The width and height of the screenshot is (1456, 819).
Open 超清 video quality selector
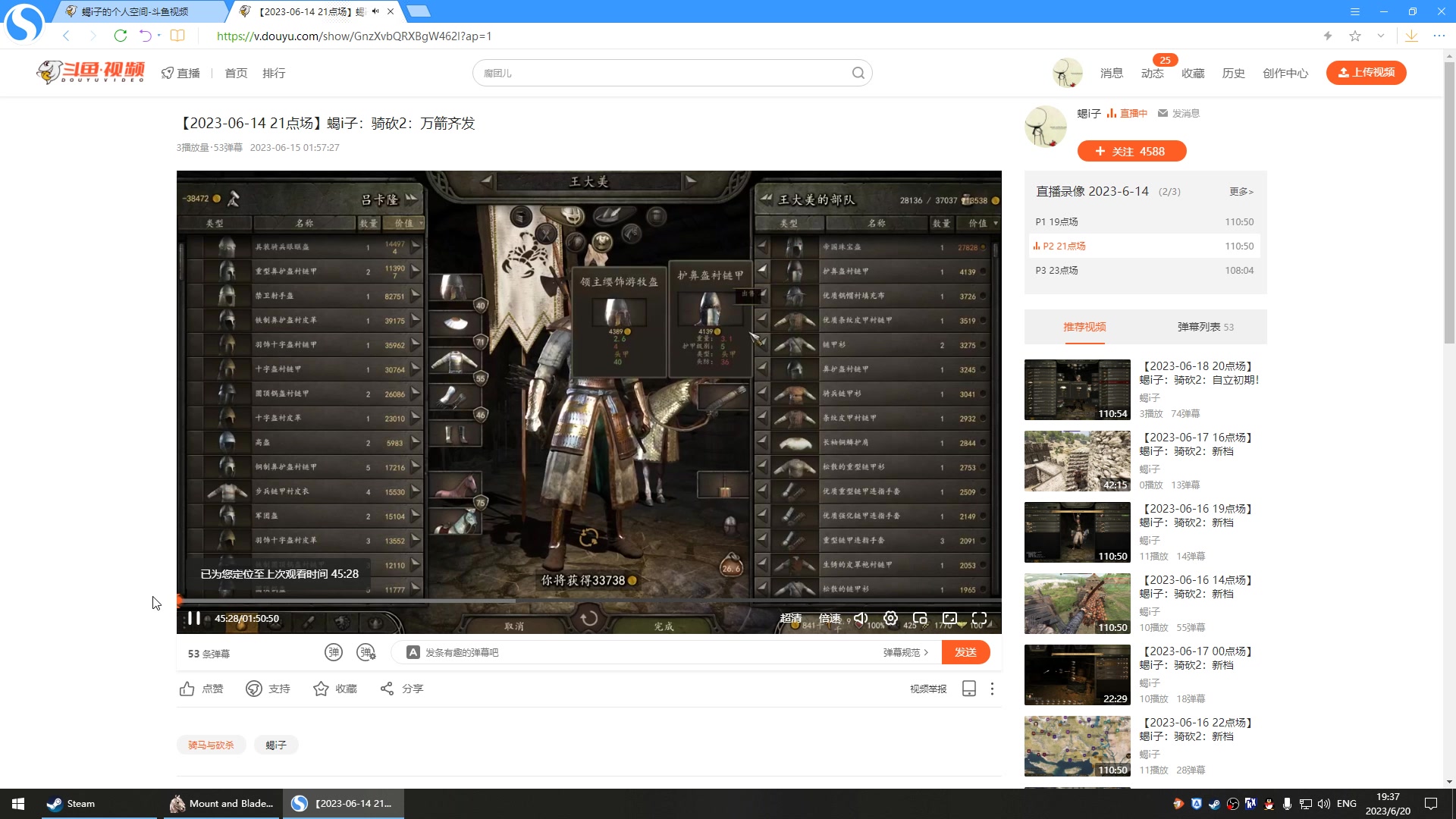pyautogui.click(x=791, y=618)
